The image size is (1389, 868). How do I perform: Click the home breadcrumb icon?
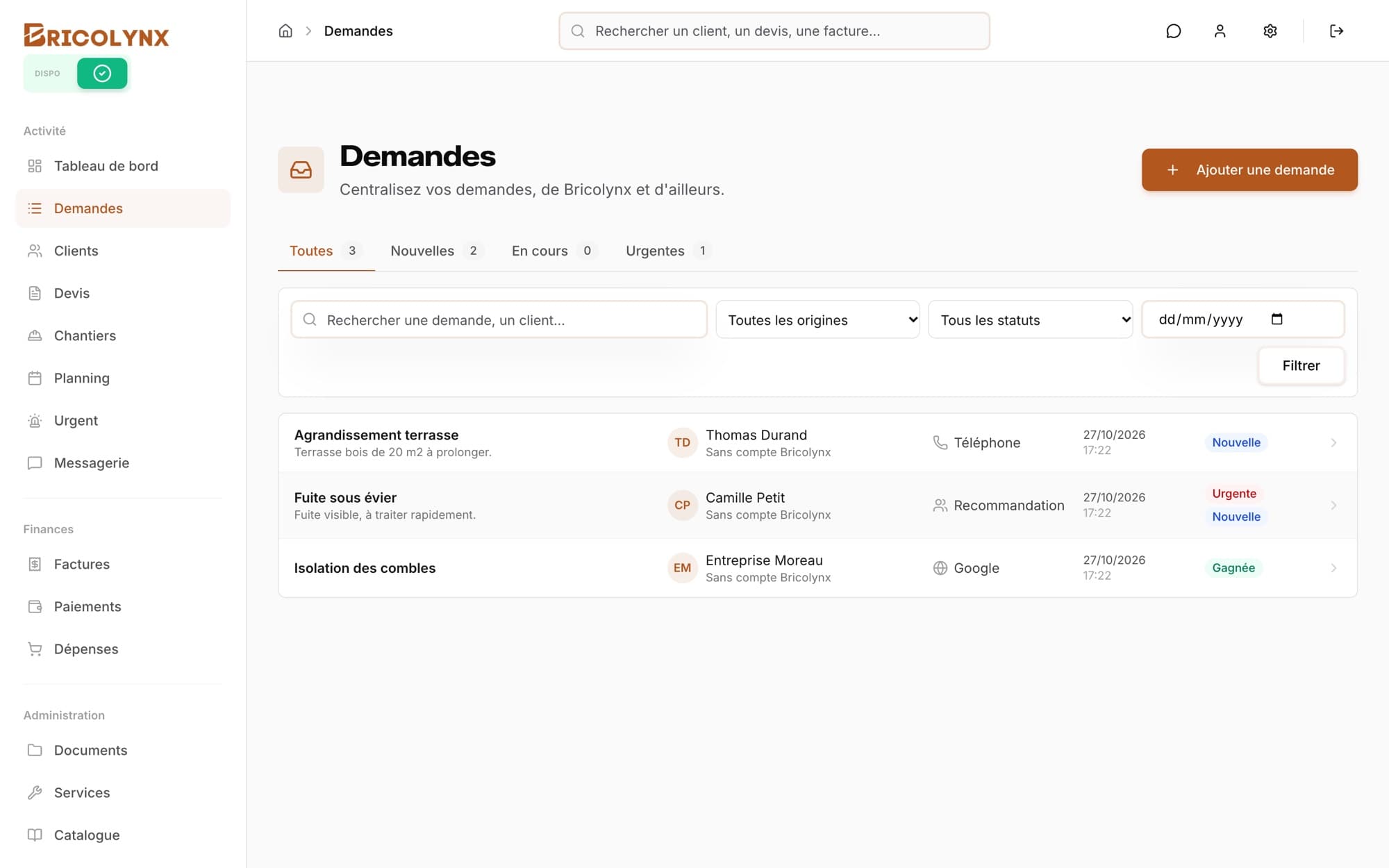point(285,31)
